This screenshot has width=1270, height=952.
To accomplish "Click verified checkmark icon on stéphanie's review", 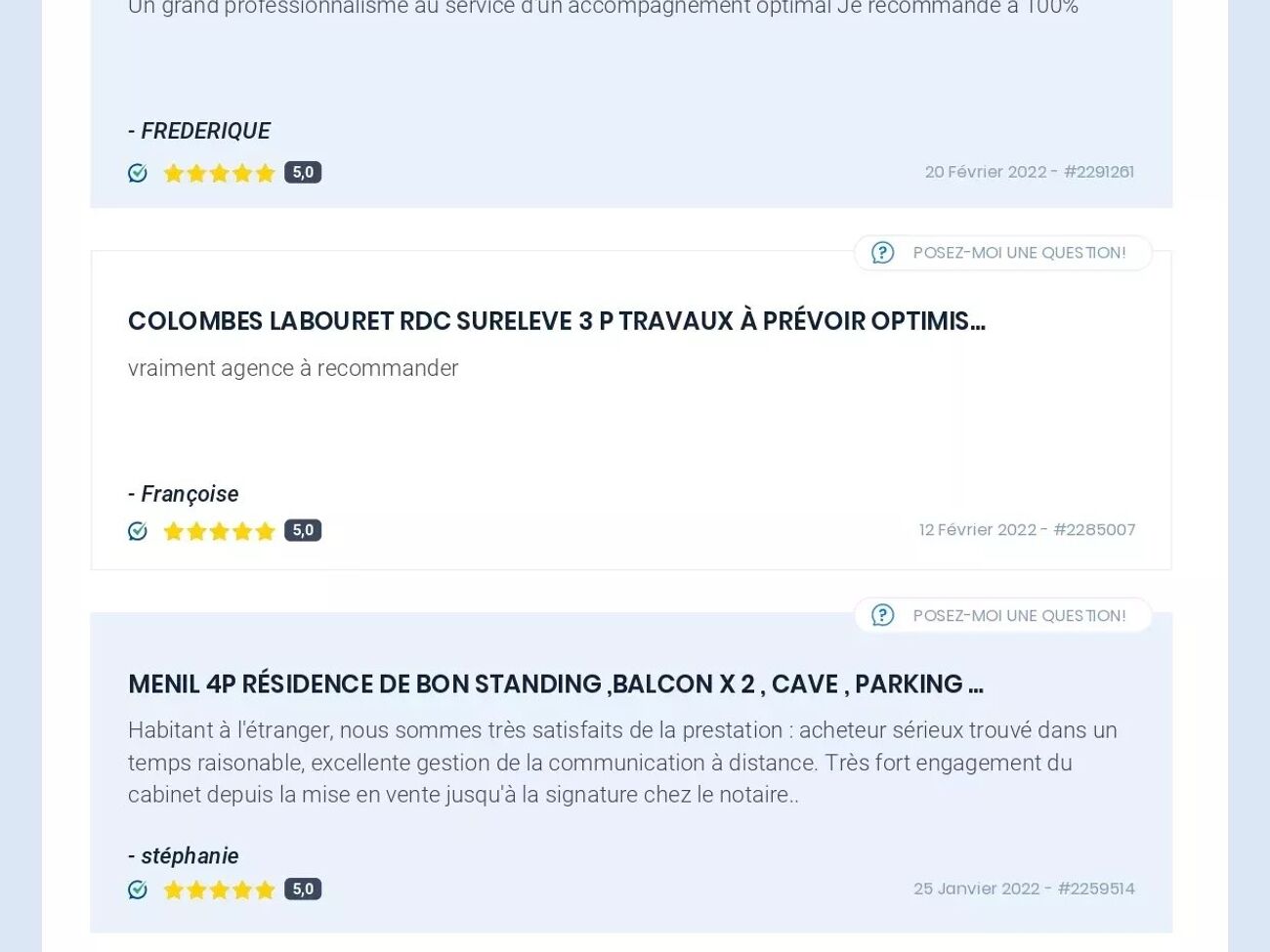I will pyautogui.click(x=138, y=890).
